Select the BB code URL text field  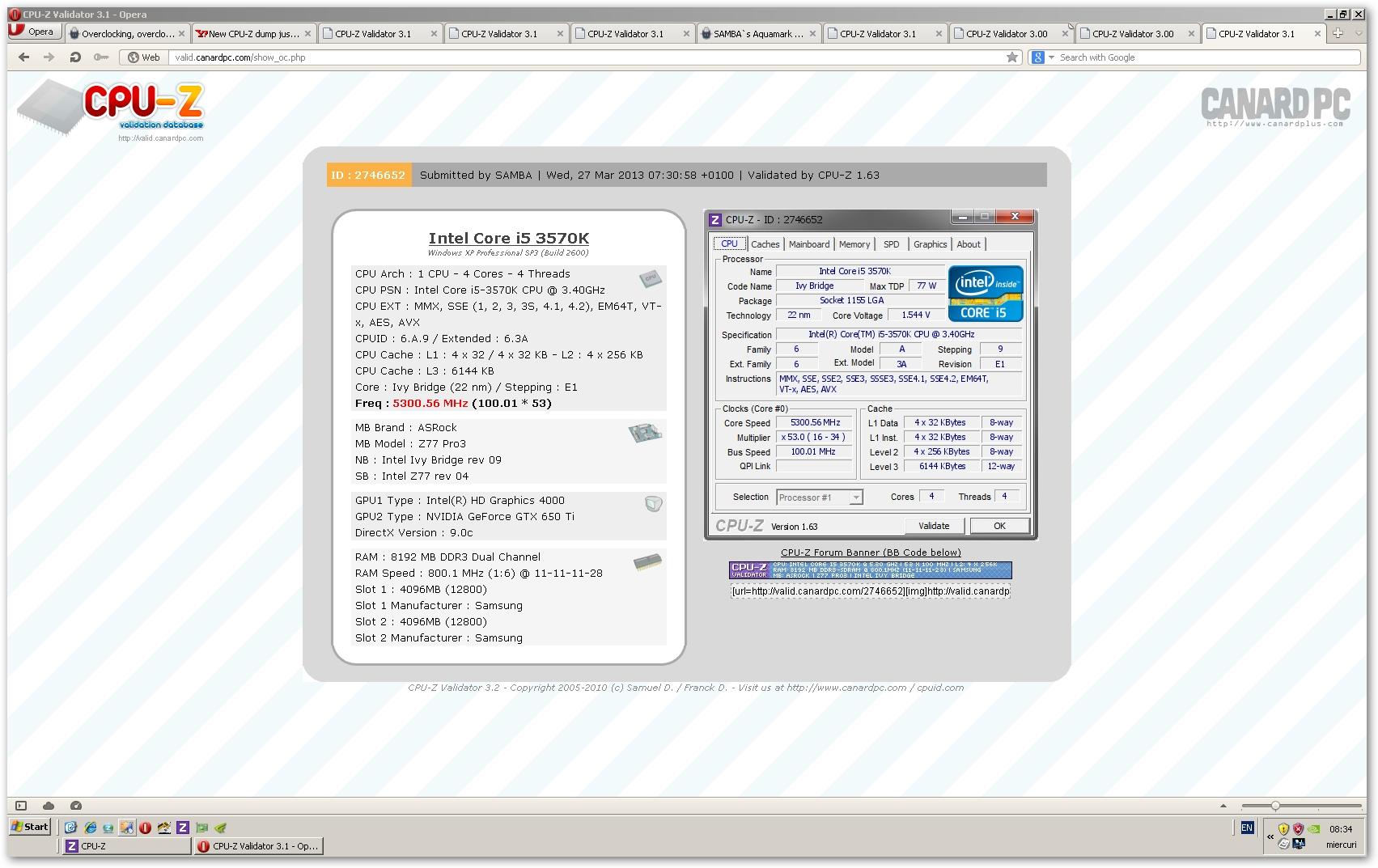click(871, 591)
